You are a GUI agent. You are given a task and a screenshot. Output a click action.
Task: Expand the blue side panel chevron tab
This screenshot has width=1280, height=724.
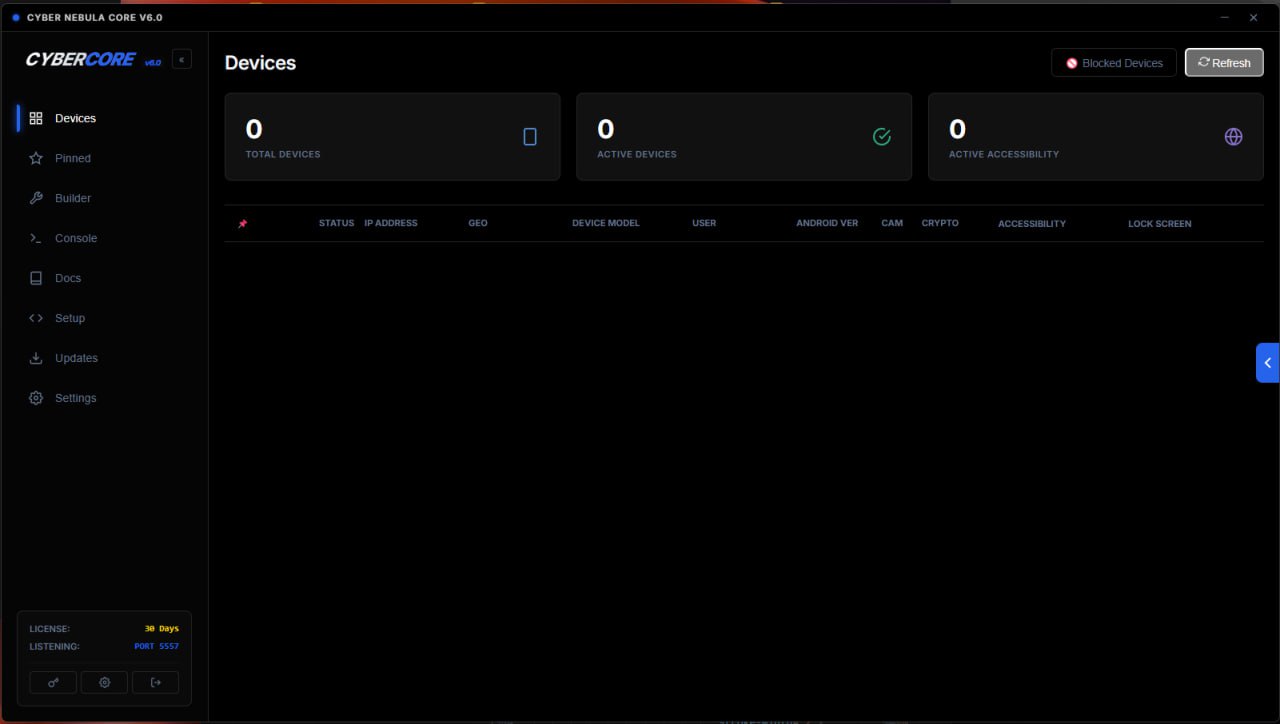click(x=1268, y=363)
